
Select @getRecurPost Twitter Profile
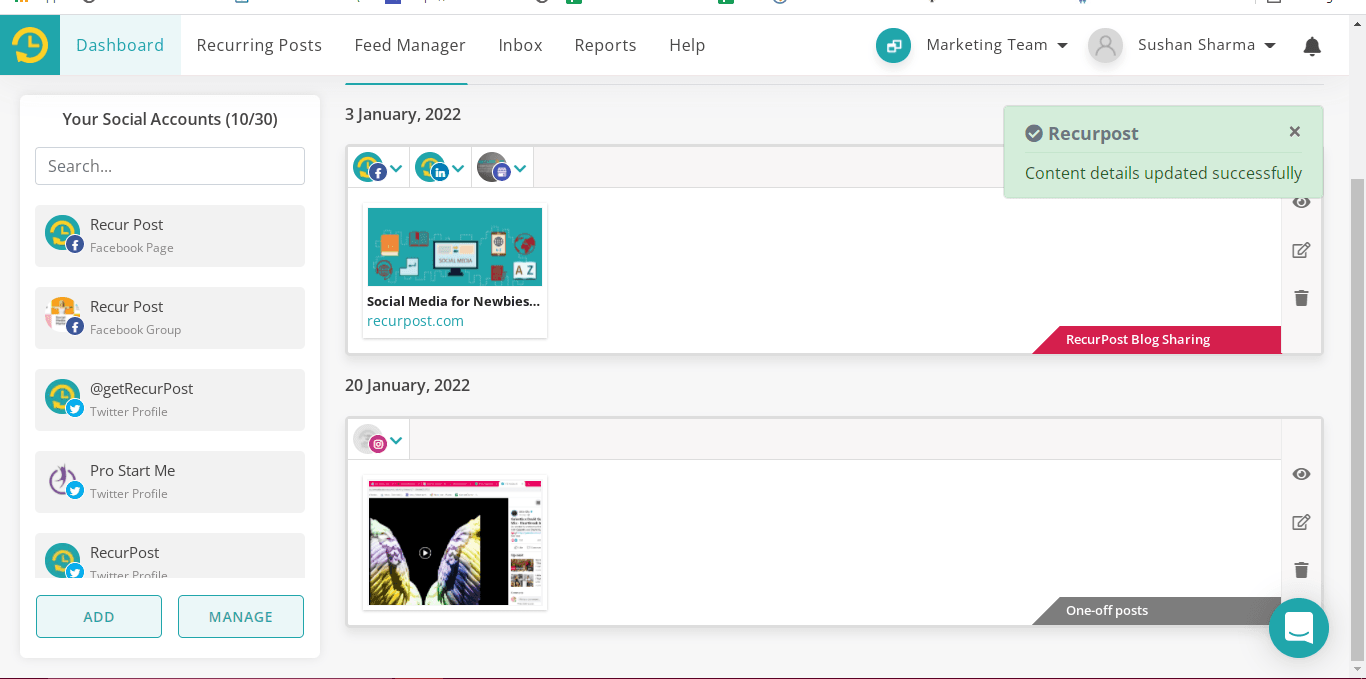click(170, 400)
